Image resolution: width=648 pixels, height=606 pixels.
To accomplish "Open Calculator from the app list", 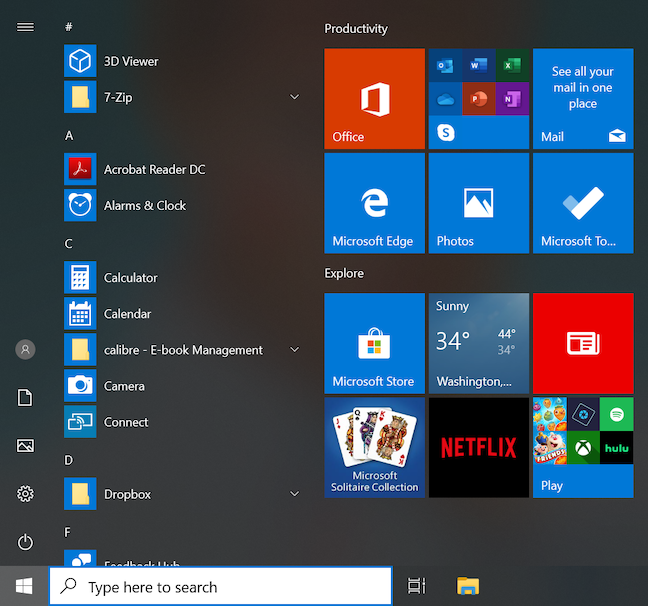I will [130, 278].
